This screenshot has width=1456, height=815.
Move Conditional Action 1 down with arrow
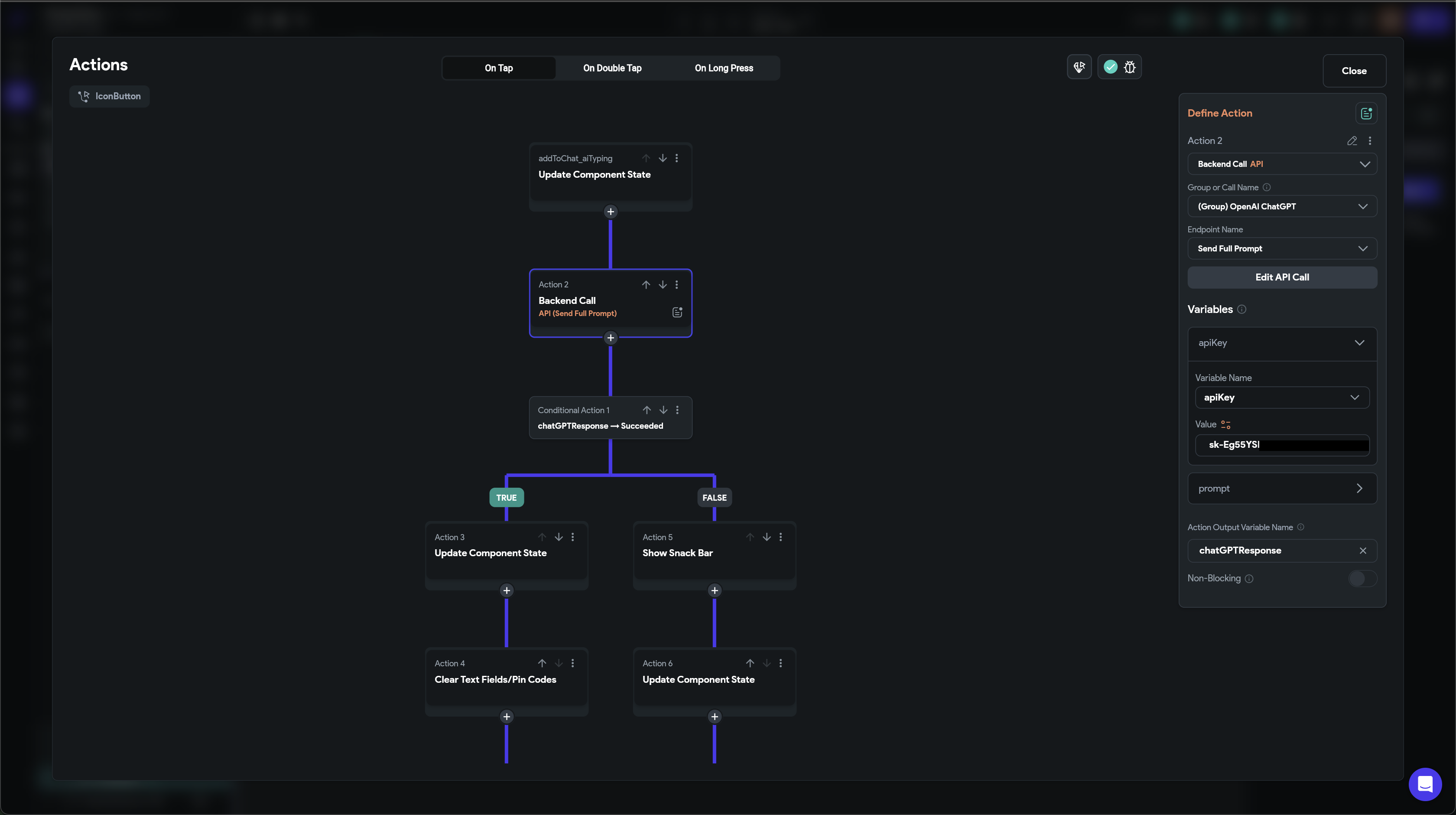(663, 410)
